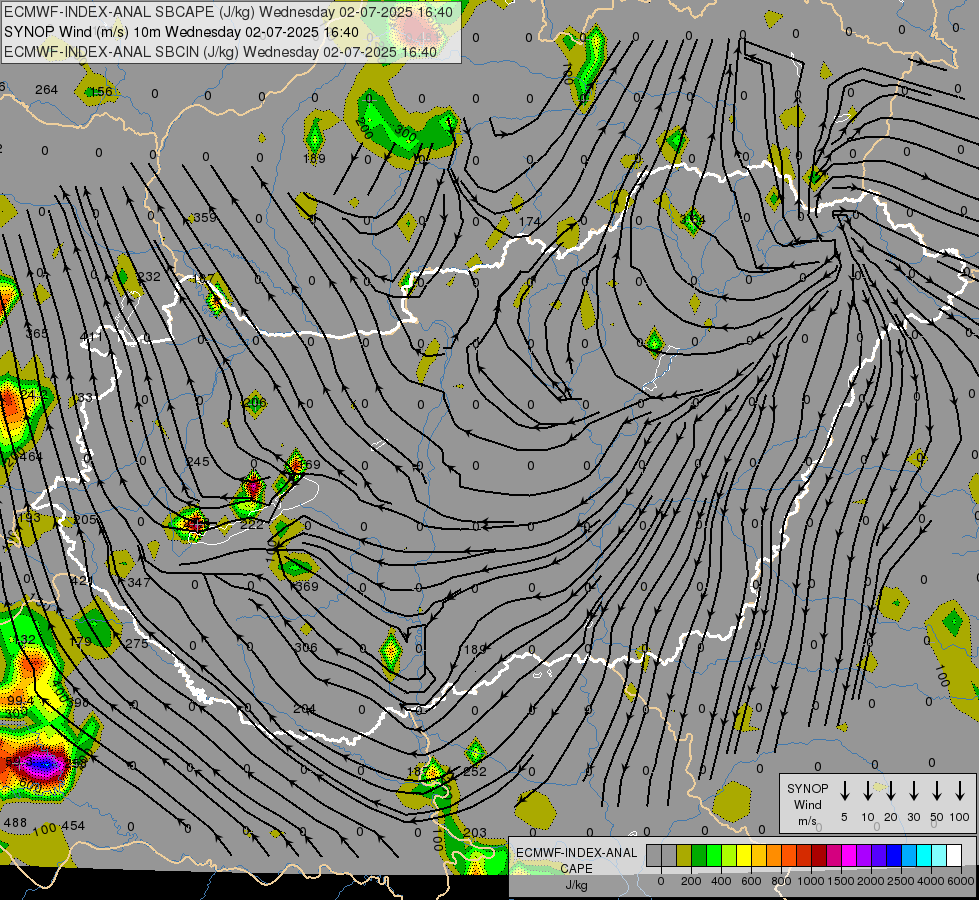Image resolution: width=979 pixels, height=900 pixels.
Task: Click the 2500 tick label on the CAPE scale
Action: 901,881
